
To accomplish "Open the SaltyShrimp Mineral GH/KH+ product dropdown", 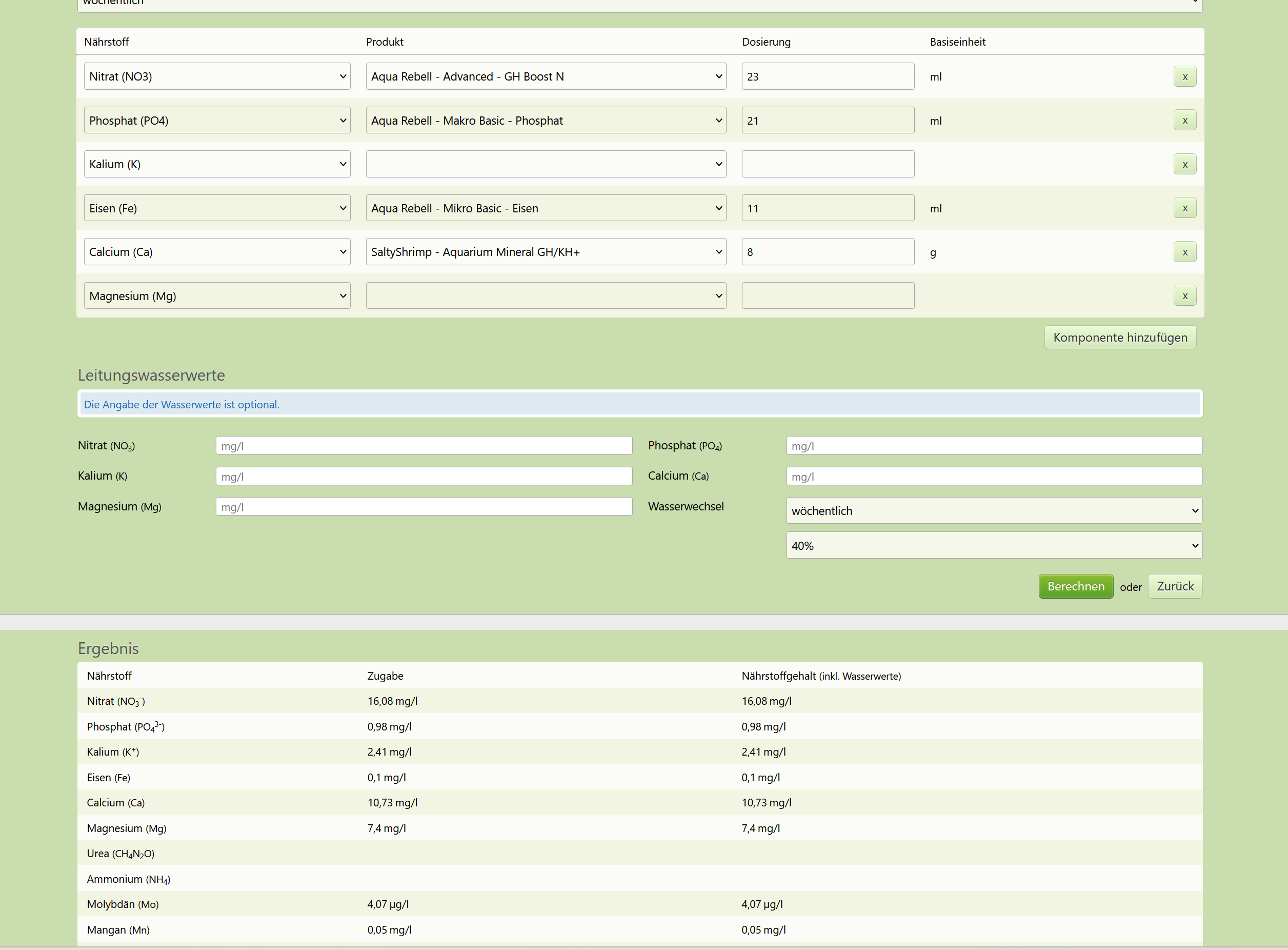I will click(x=546, y=252).
